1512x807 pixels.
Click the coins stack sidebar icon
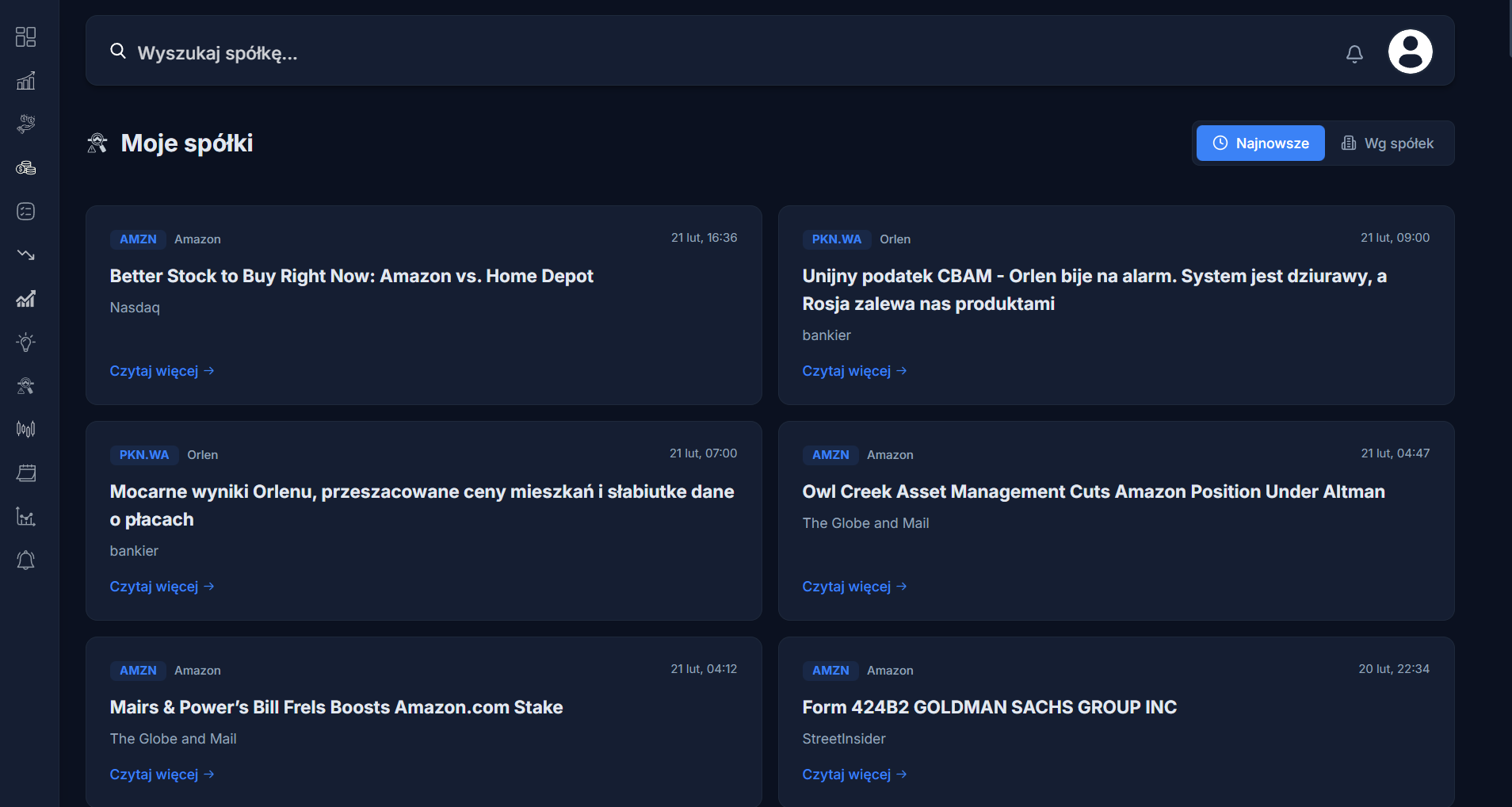(25, 168)
